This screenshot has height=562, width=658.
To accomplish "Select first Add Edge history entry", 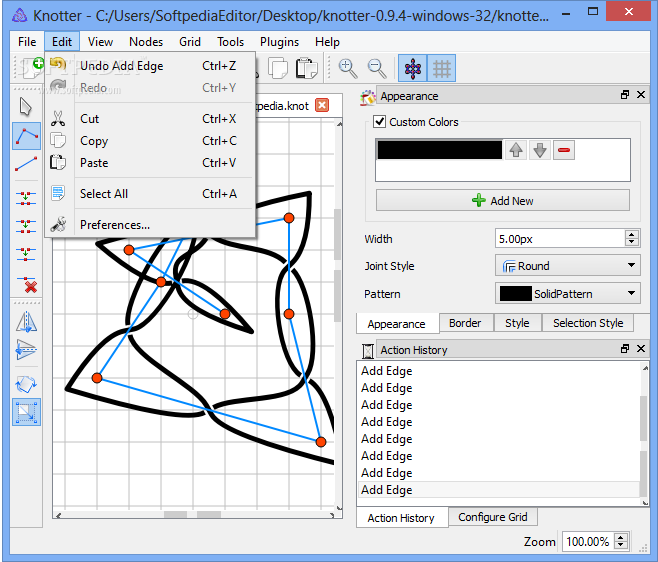I will [x=499, y=371].
